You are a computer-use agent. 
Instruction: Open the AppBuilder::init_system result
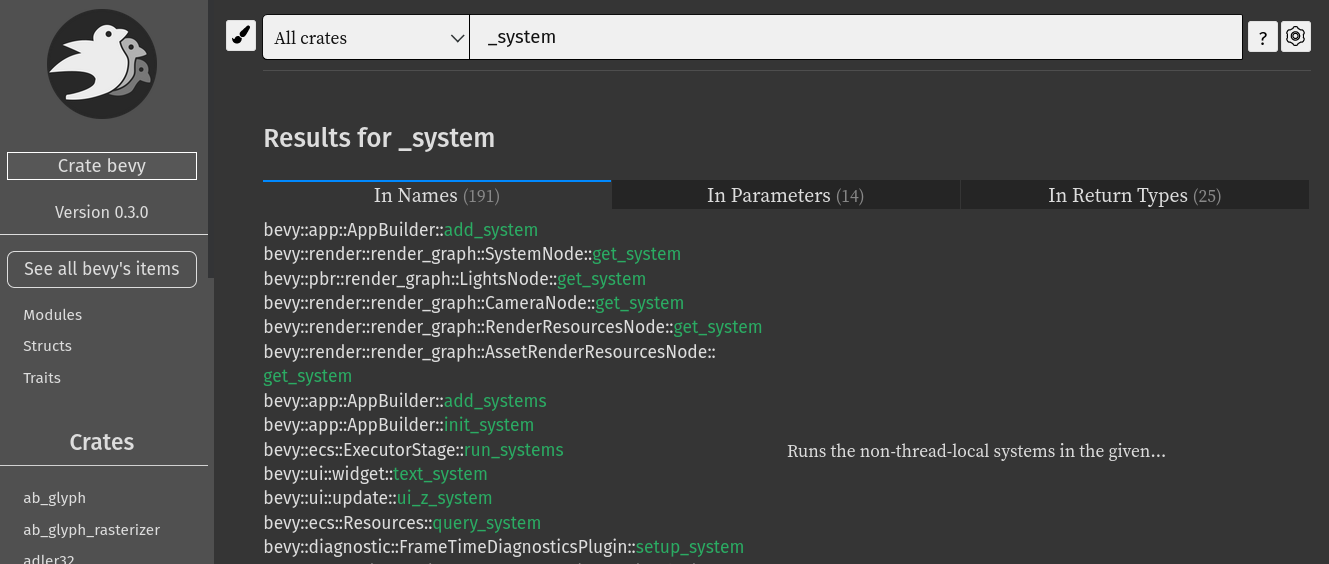tap(489, 425)
